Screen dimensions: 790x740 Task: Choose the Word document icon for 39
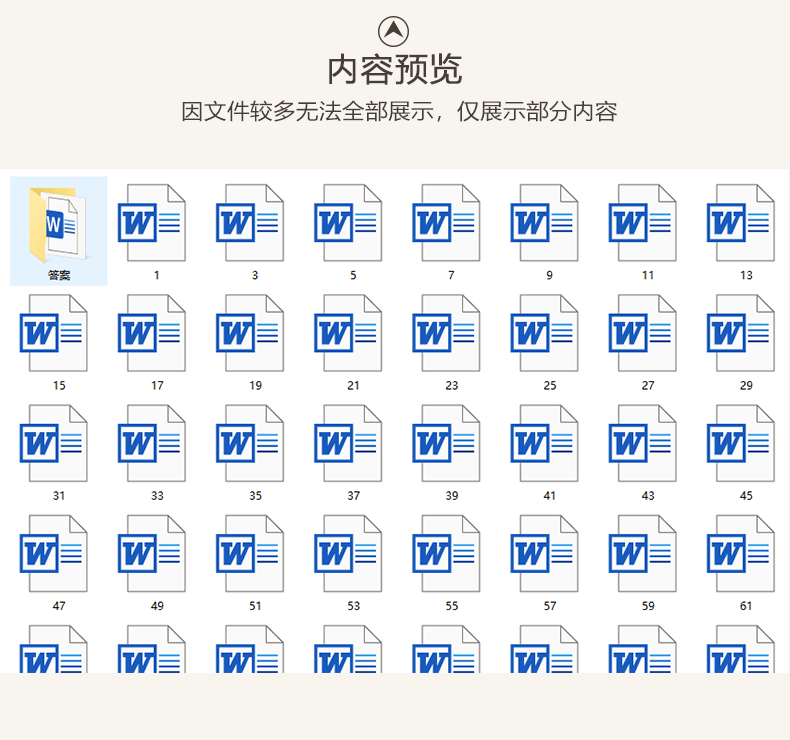[x=446, y=443]
